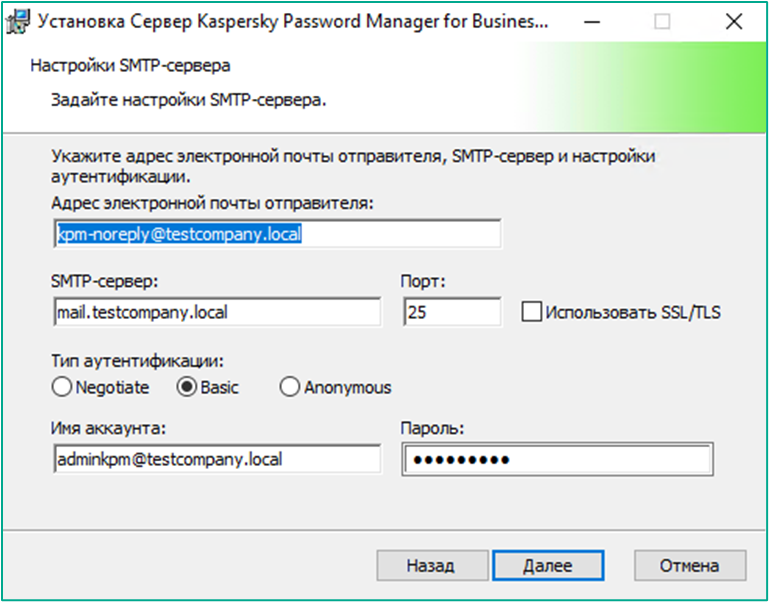Screen dimensions: 769x602
Task: Click the Использовать SSL/TLS label text
Action: (x=633, y=313)
